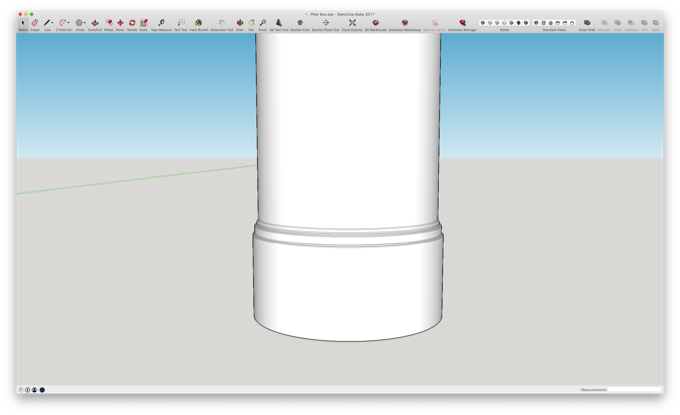Viewport: 680px width, 415px height.
Task: Activate the Zoom magnifier tool
Action: [263, 23]
